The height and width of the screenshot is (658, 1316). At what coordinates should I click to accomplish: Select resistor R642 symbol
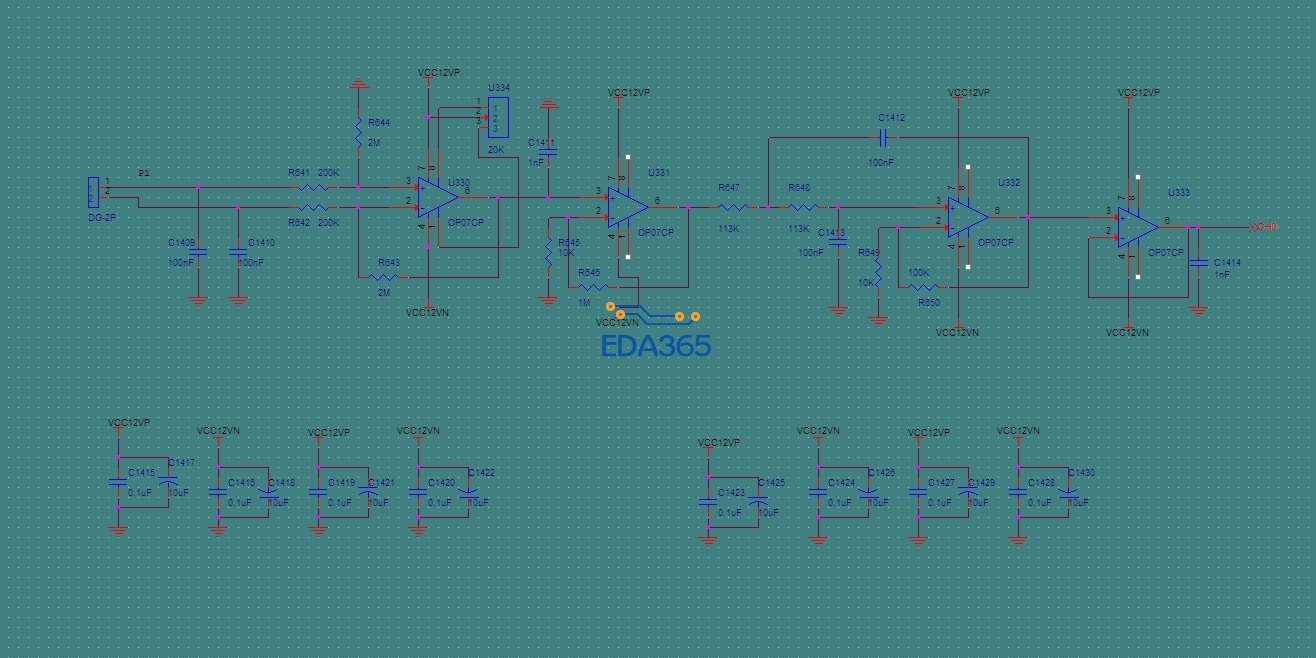[313, 207]
